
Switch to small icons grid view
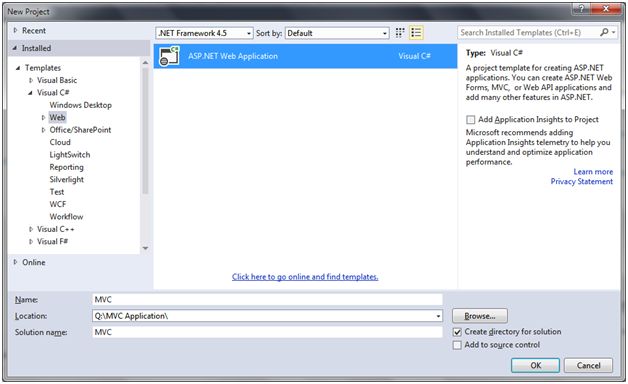[x=400, y=33]
